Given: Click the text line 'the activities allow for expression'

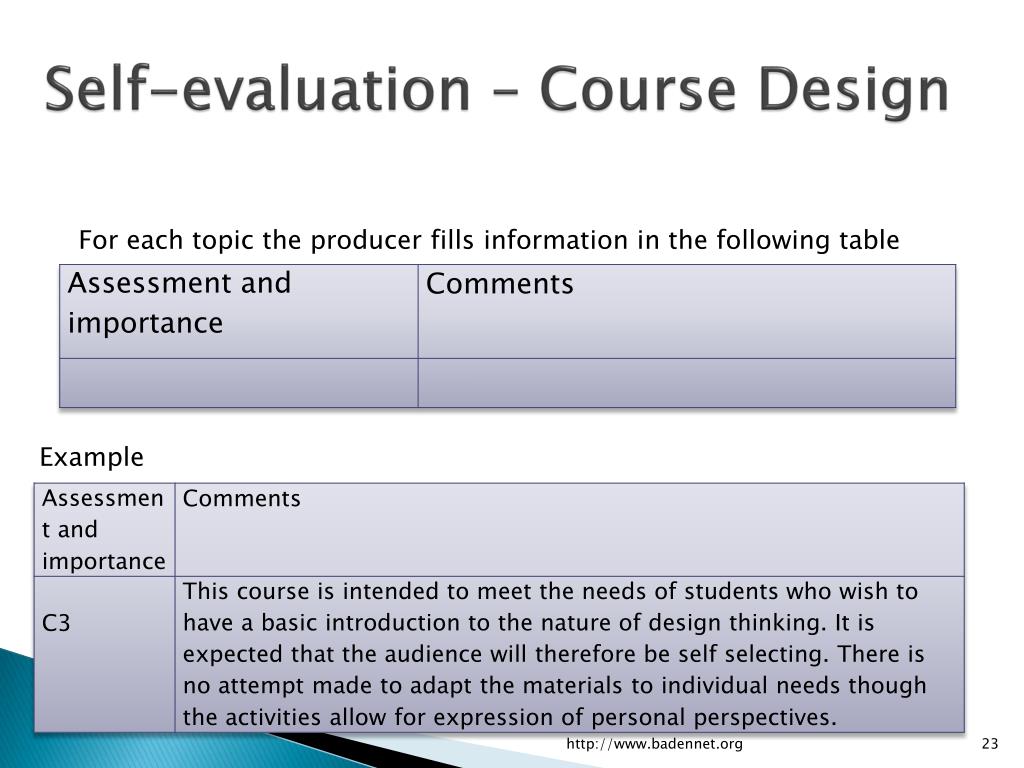Looking at the screenshot, I should tap(509, 717).
